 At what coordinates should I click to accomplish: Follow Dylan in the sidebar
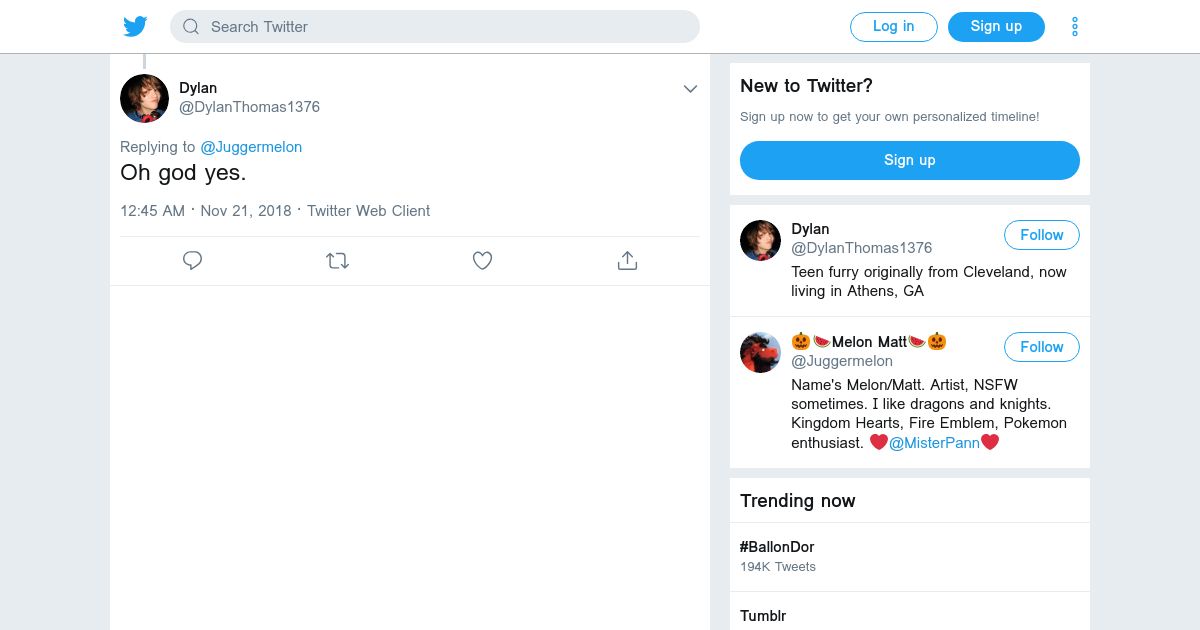[1041, 235]
